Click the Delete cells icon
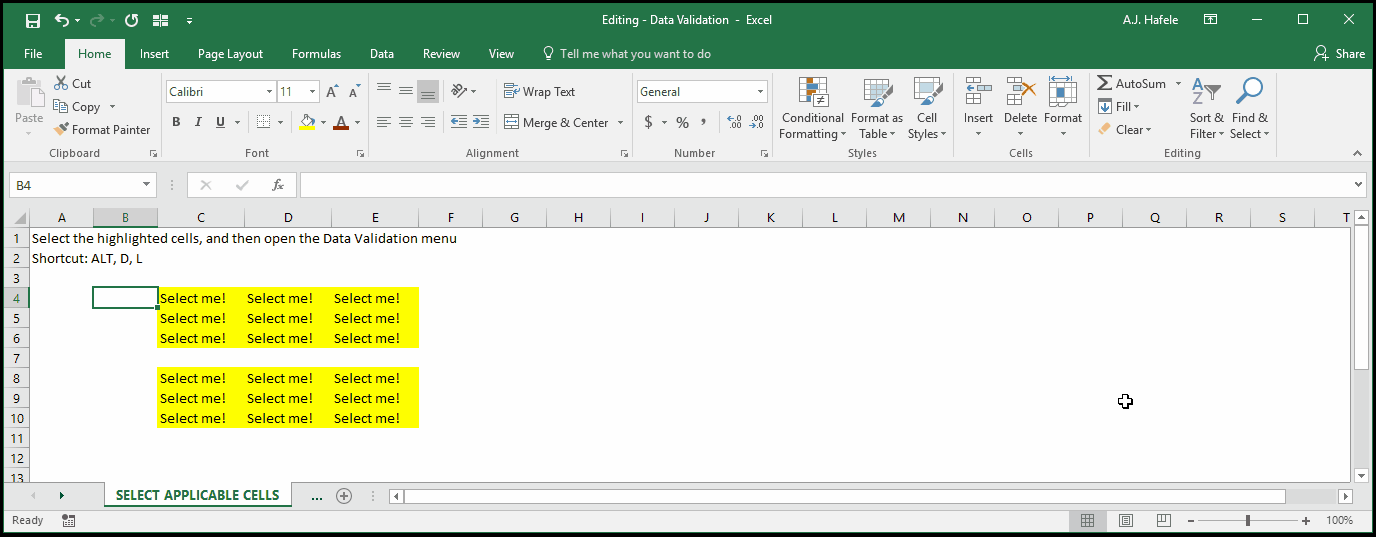The height and width of the screenshot is (537, 1376). click(x=1020, y=92)
